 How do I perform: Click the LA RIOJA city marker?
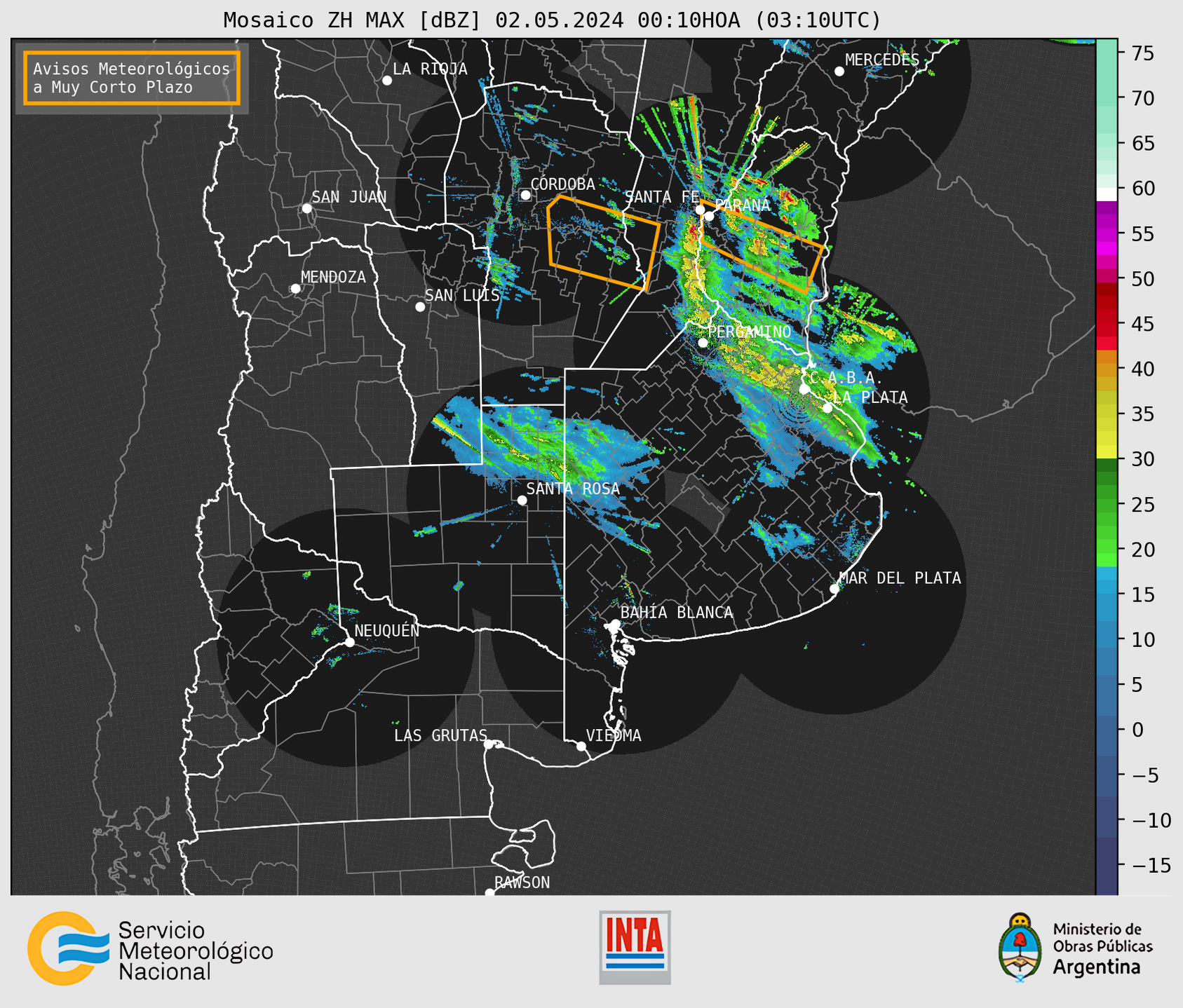click(387, 81)
